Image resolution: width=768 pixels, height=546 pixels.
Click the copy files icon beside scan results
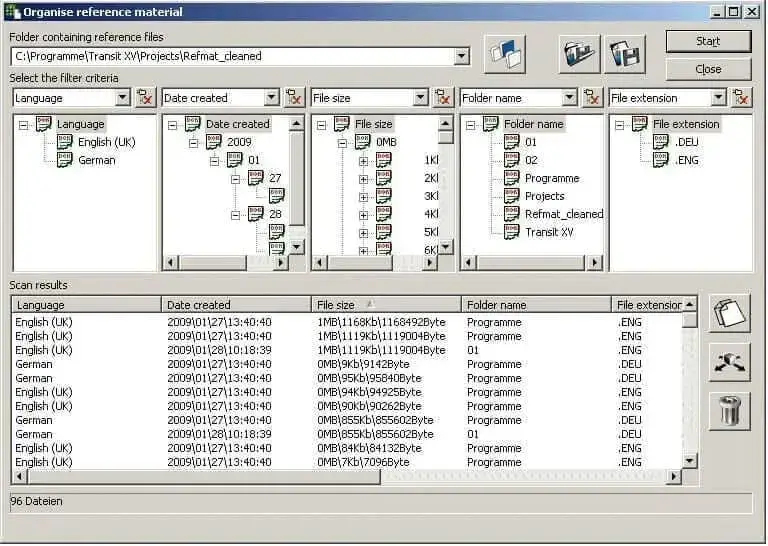click(x=729, y=314)
